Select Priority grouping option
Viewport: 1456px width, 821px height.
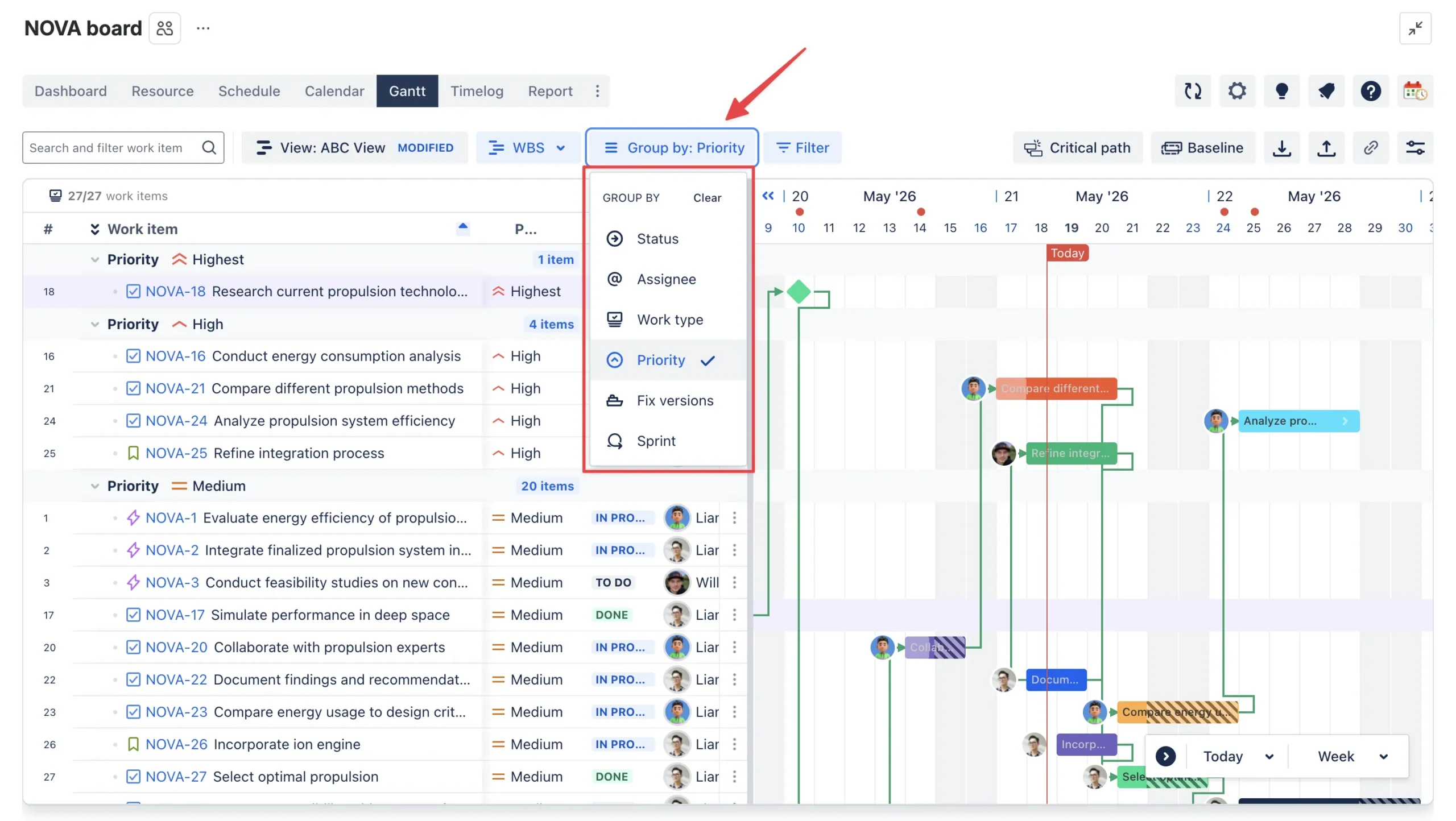click(x=668, y=360)
